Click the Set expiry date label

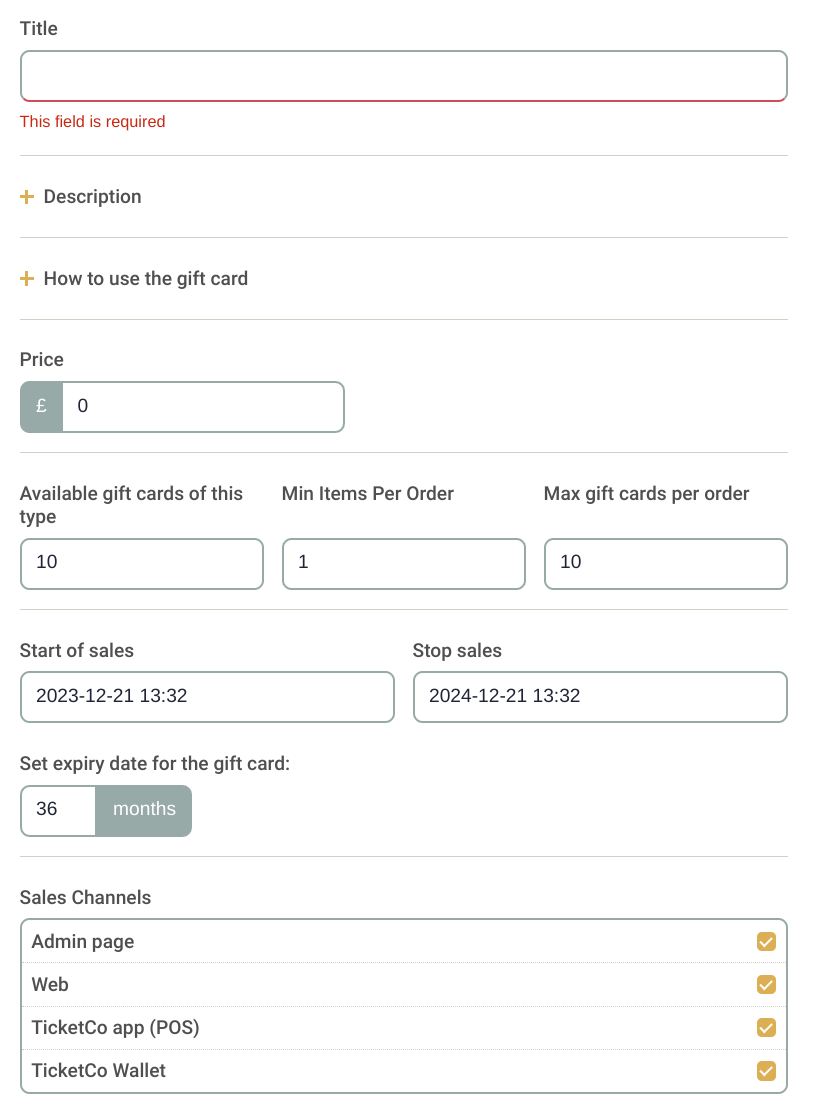coord(154,764)
